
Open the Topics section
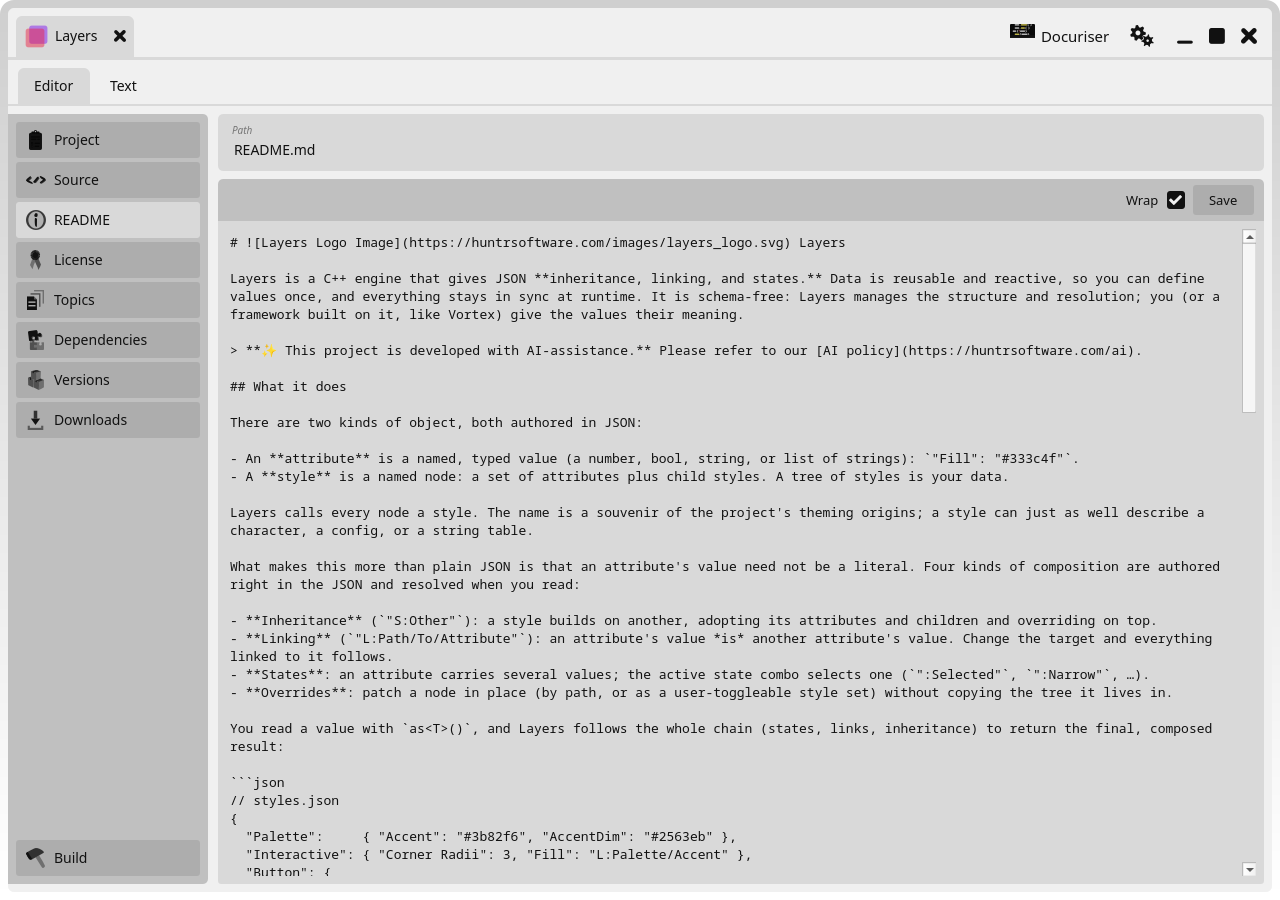pyautogui.click(x=108, y=300)
